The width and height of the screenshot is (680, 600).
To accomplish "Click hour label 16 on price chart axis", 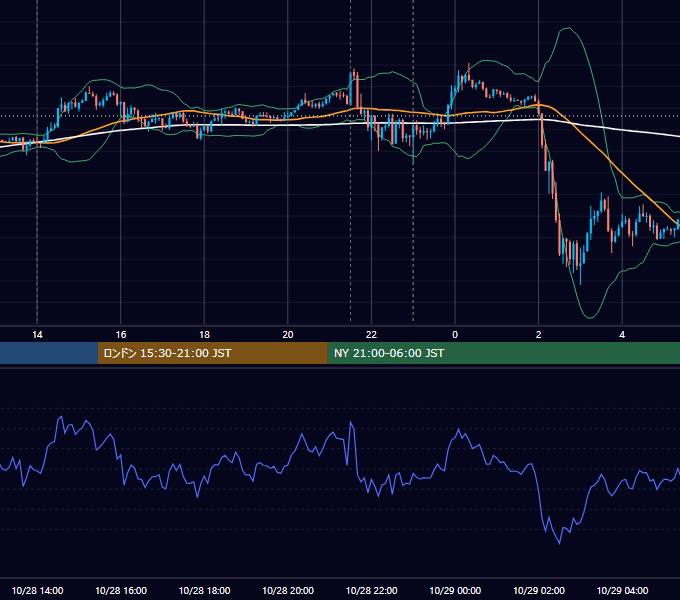I will (121, 335).
